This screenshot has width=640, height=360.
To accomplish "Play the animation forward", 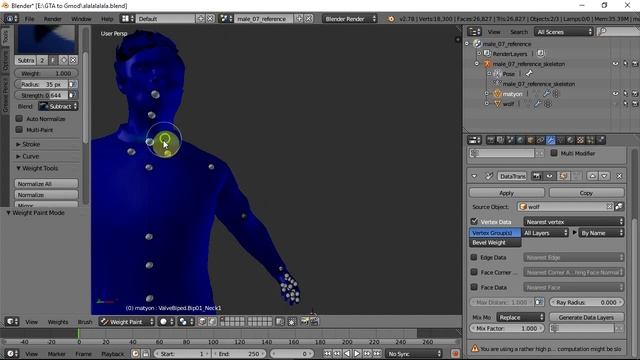I will click(x=357, y=353).
